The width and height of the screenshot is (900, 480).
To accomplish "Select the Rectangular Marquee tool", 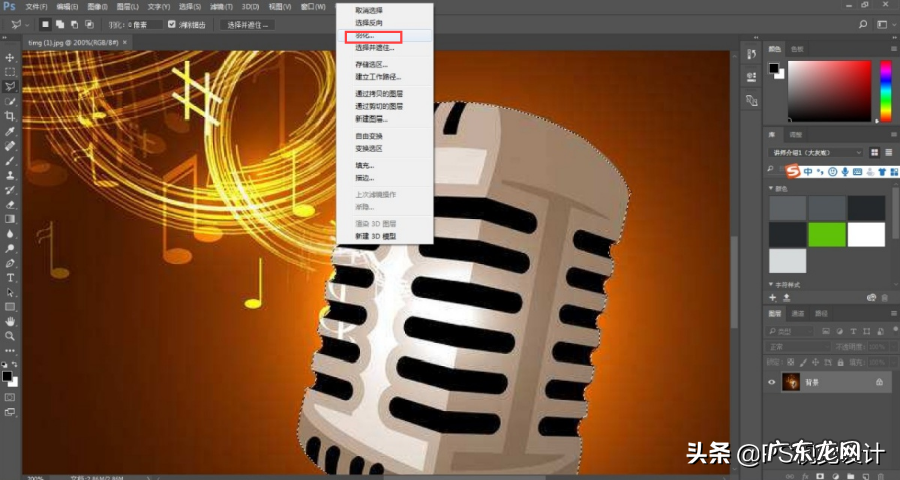I will pyautogui.click(x=10, y=72).
